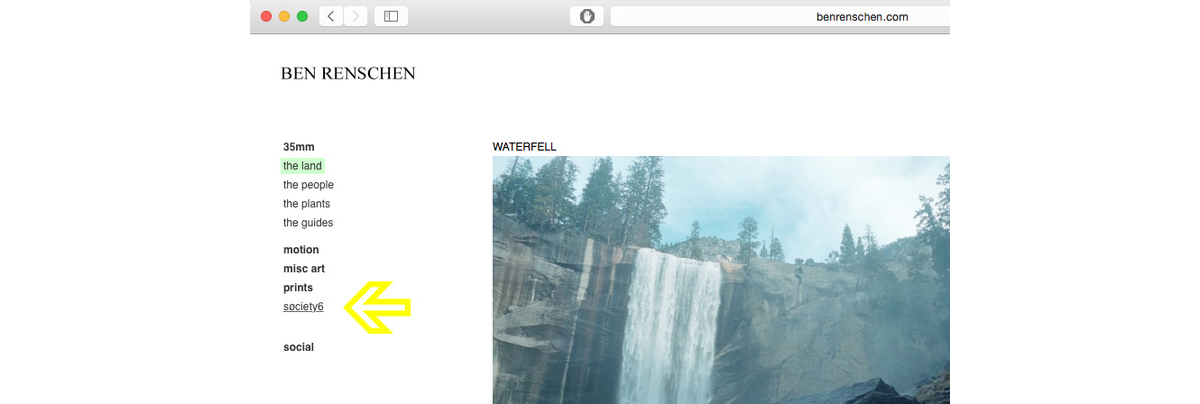Image resolution: width=1200 pixels, height=404 pixels.
Task: Expand the misc art section
Action: point(304,269)
